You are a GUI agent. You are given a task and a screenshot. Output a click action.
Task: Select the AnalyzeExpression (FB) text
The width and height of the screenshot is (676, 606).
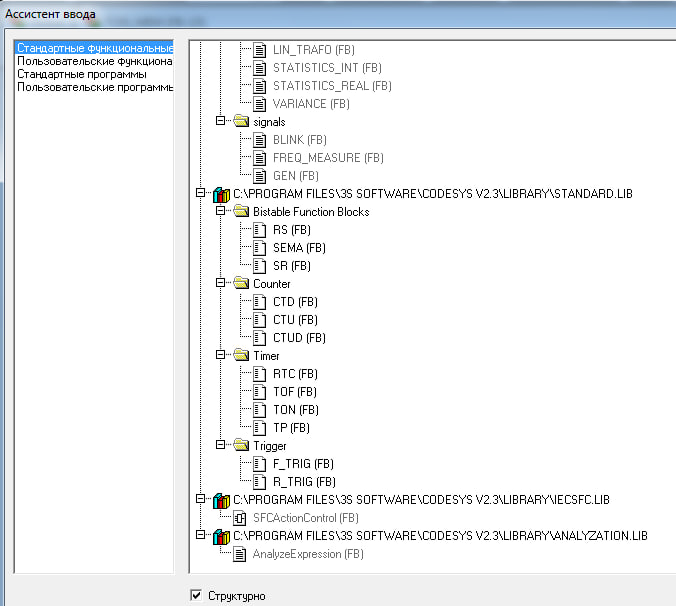click(308, 554)
